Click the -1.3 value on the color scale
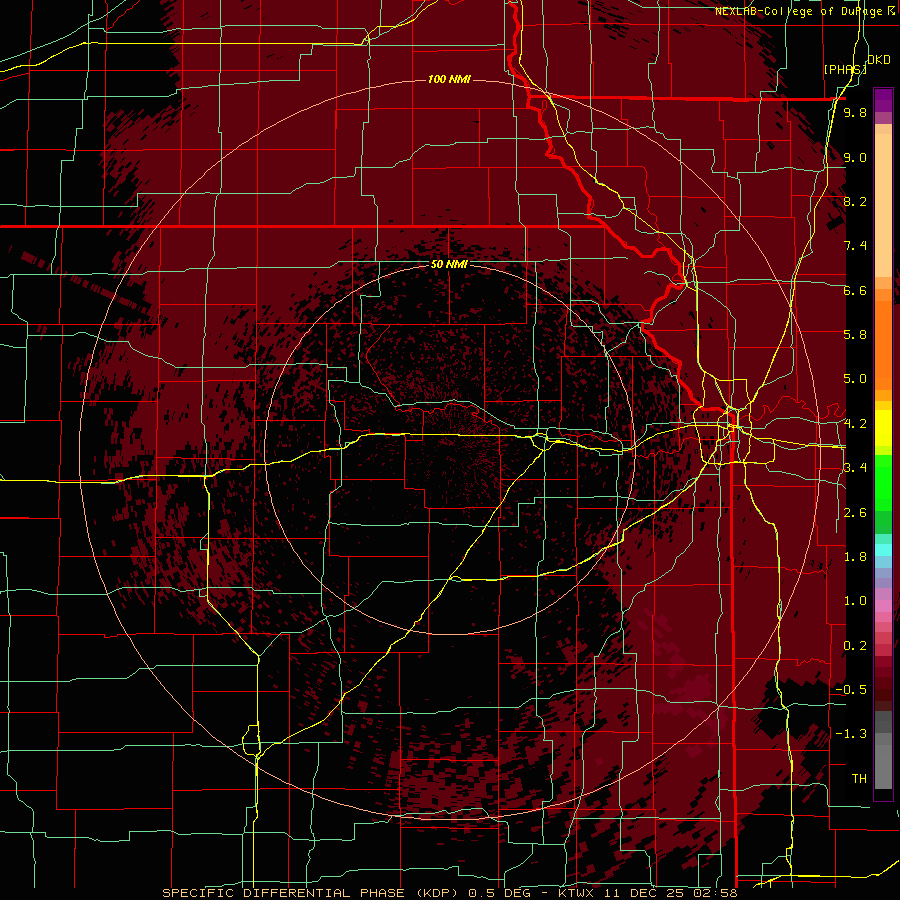The height and width of the screenshot is (900, 900). [851, 734]
